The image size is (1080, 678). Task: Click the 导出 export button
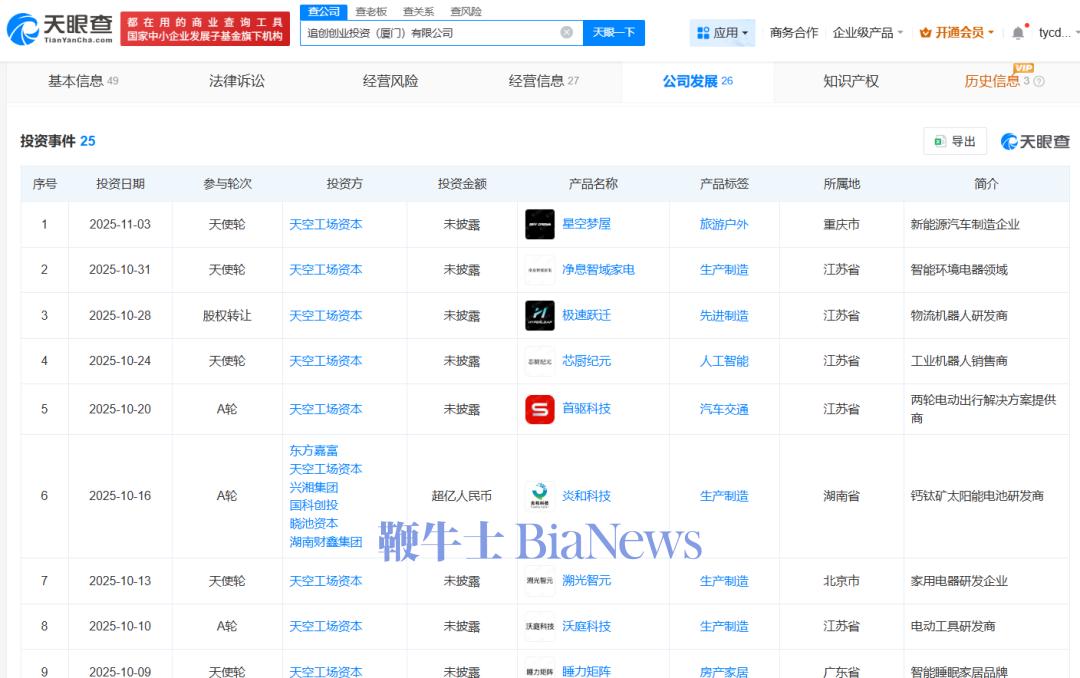click(955, 141)
